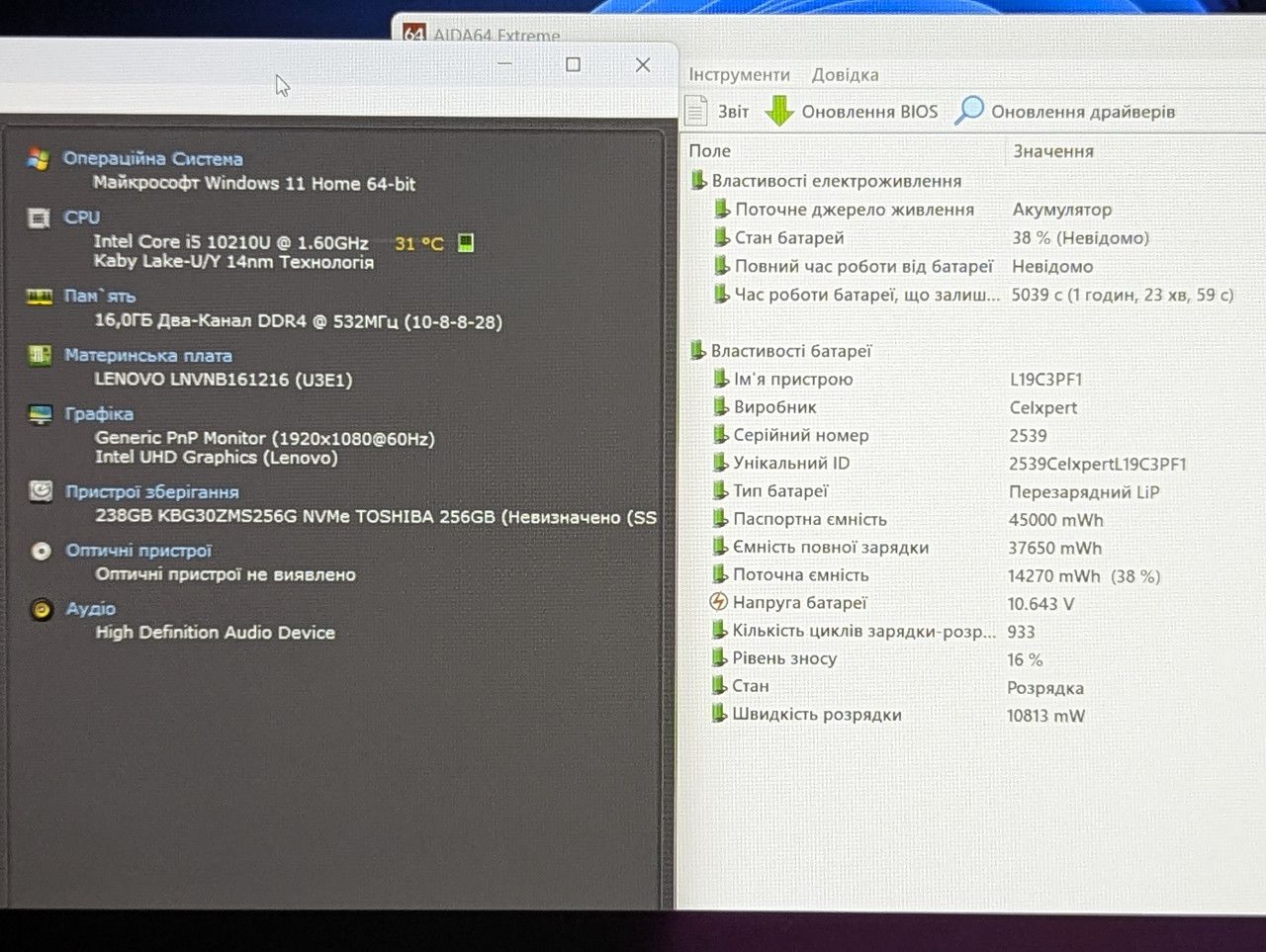Click the Аудіо heading
The width and height of the screenshot is (1266, 952).
pyautogui.click(x=91, y=609)
